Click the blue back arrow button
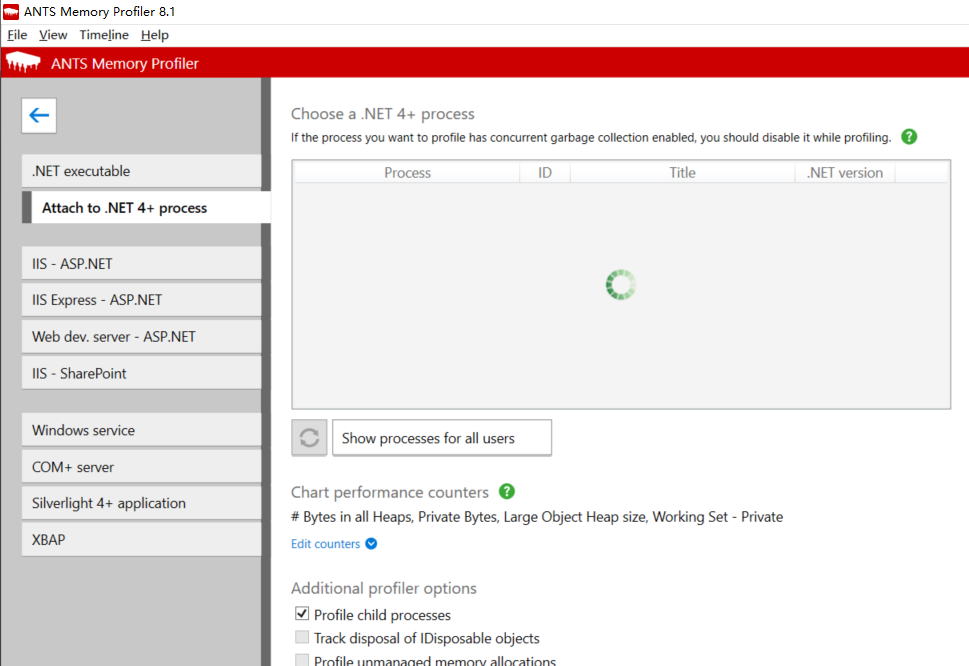Image resolution: width=969 pixels, height=666 pixels. click(x=39, y=116)
